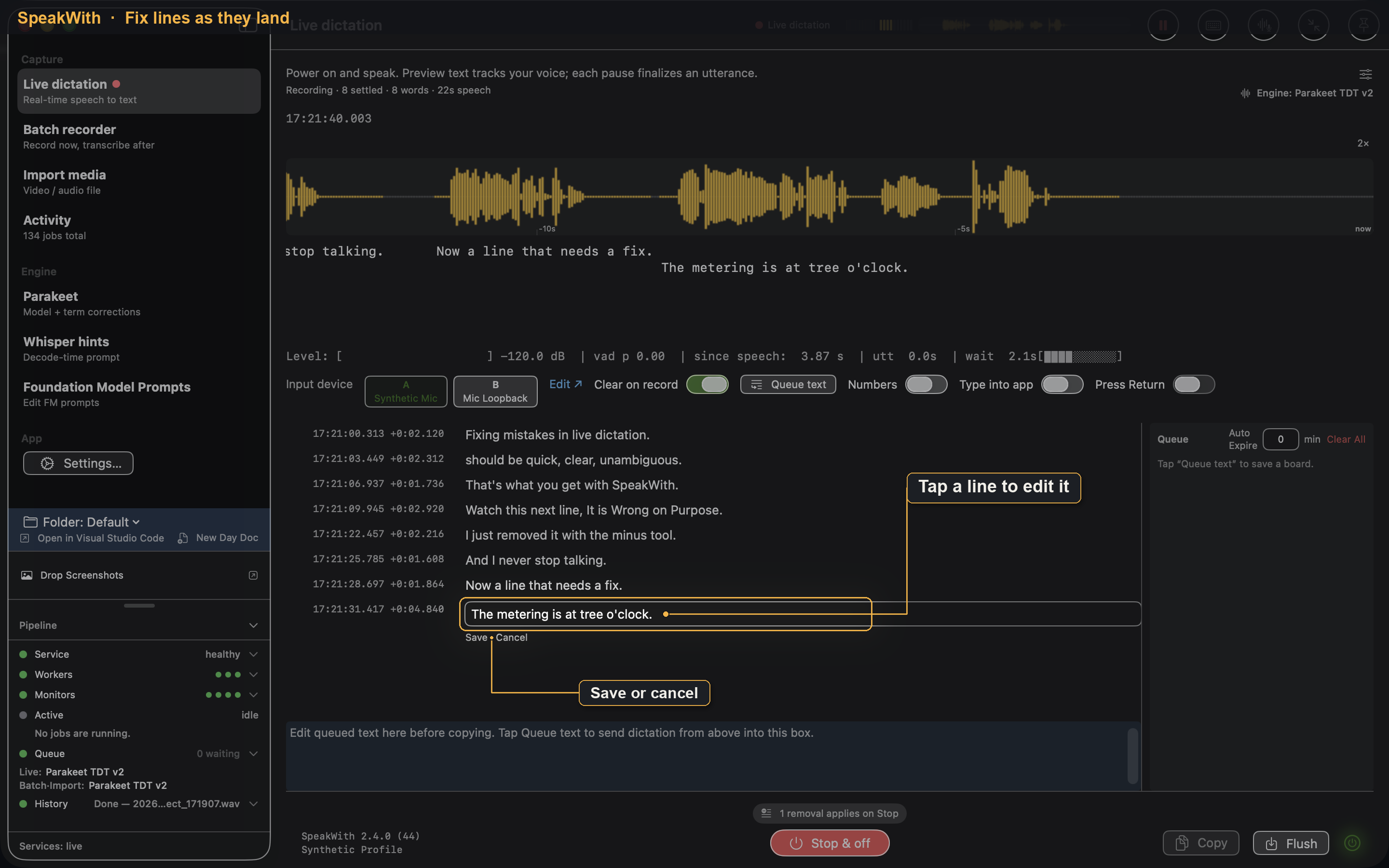Cancel the transcript line edit

click(x=511, y=637)
